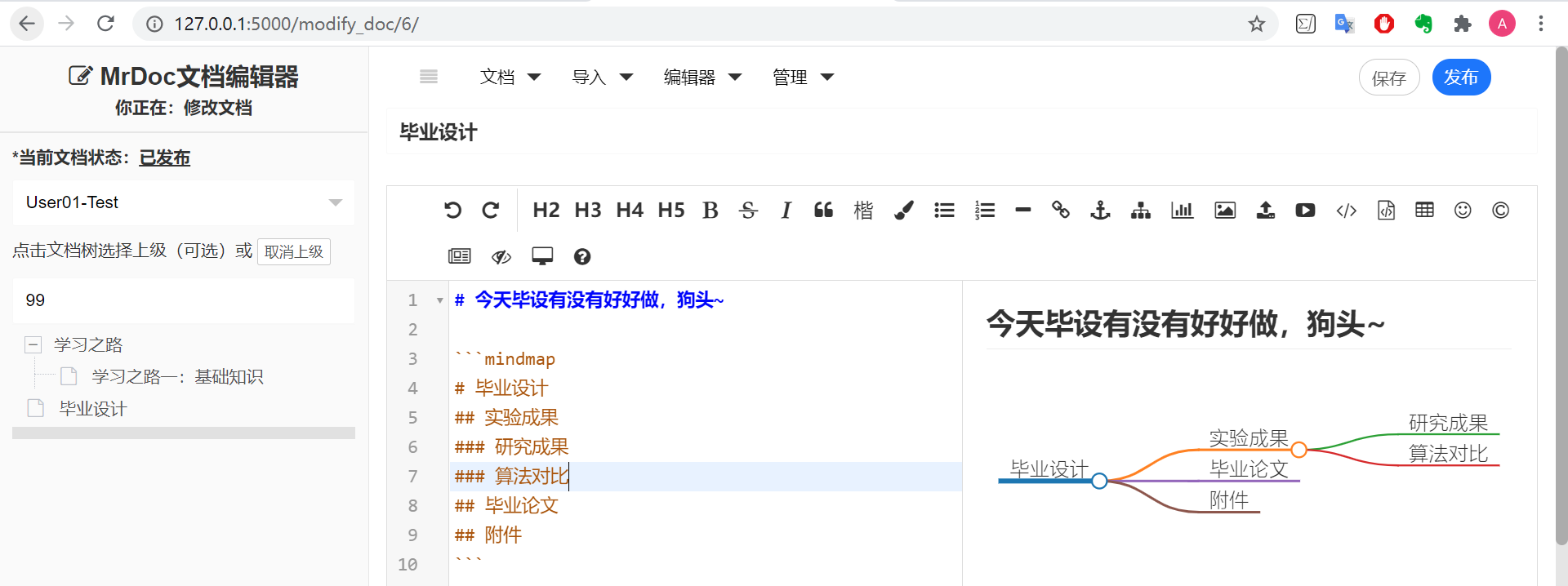Open editor help question mark
The height and width of the screenshot is (586, 1568).
tap(582, 256)
